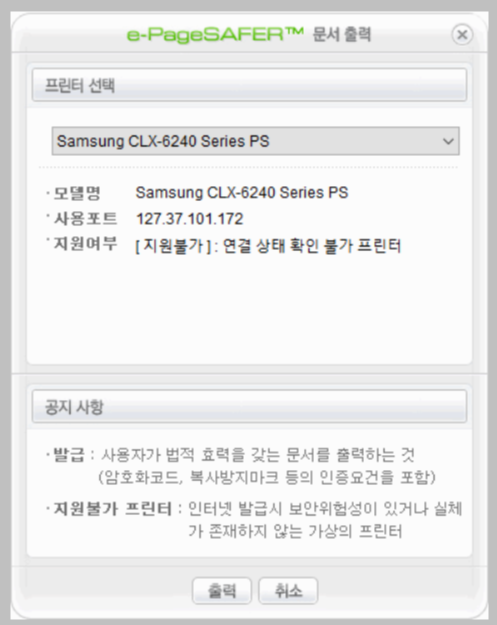Open the Samsung CLX-6240 printer combo box
The width and height of the screenshot is (497, 625).
click(x=255, y=141)
